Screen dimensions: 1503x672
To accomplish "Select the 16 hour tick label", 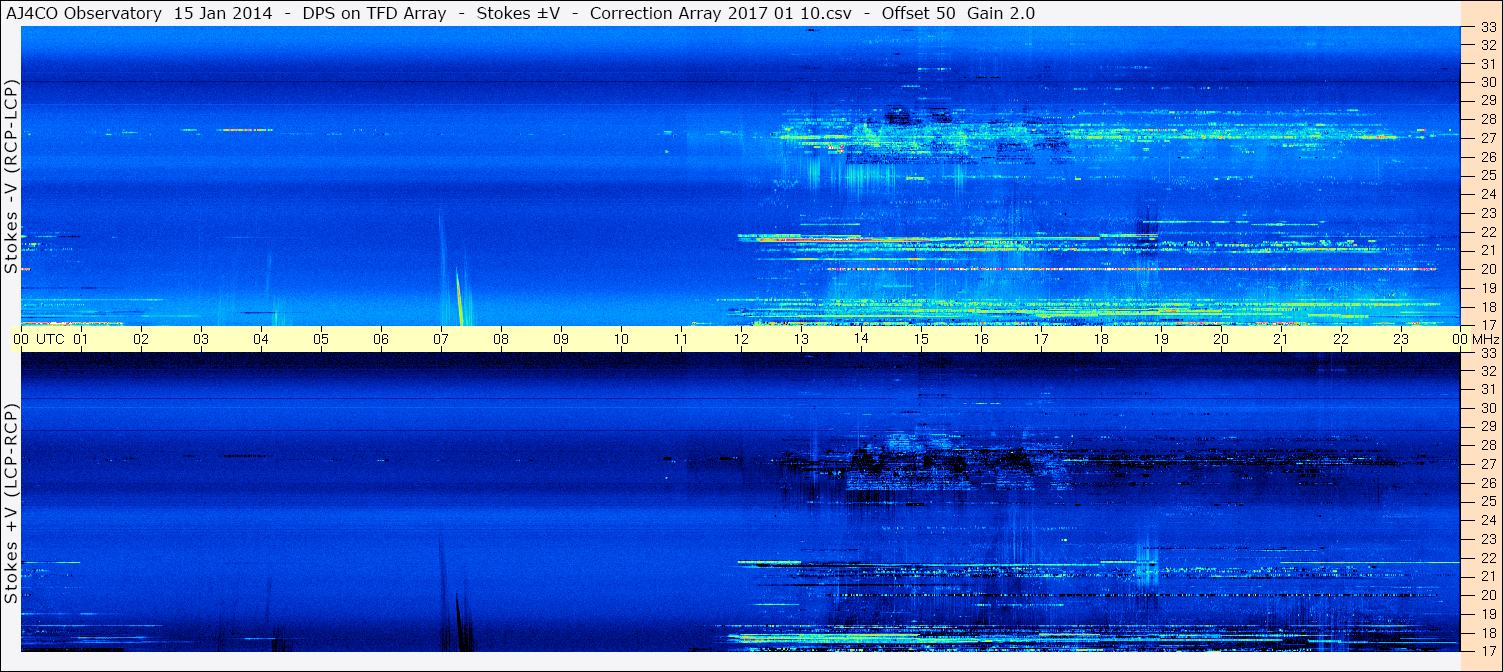I will (x=981, y=339).
